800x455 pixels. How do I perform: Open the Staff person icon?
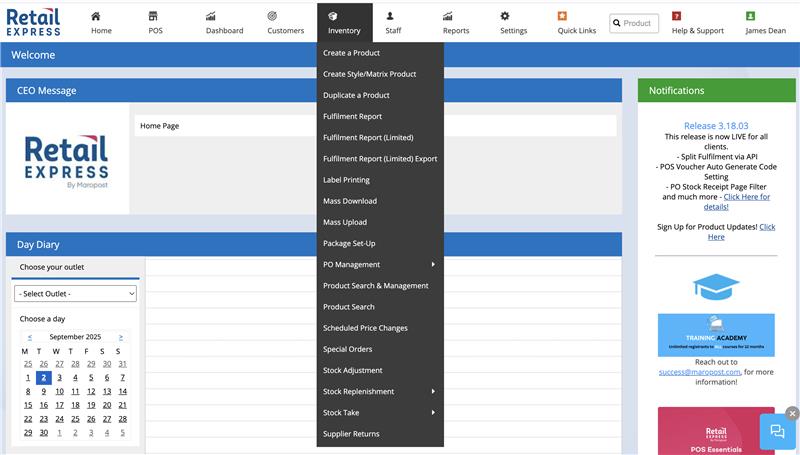390,16
